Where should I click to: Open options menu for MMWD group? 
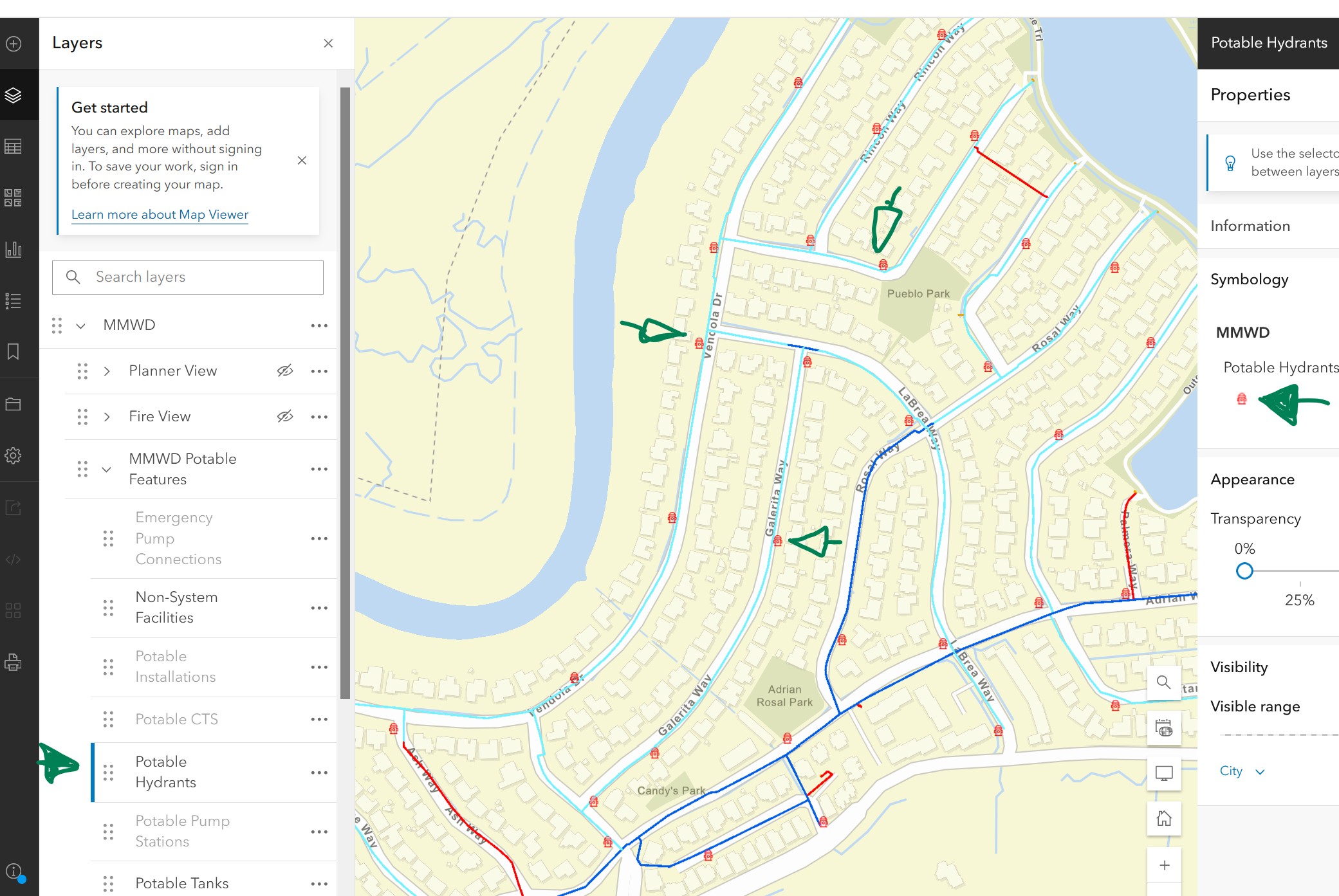click(x=319, y=325)
